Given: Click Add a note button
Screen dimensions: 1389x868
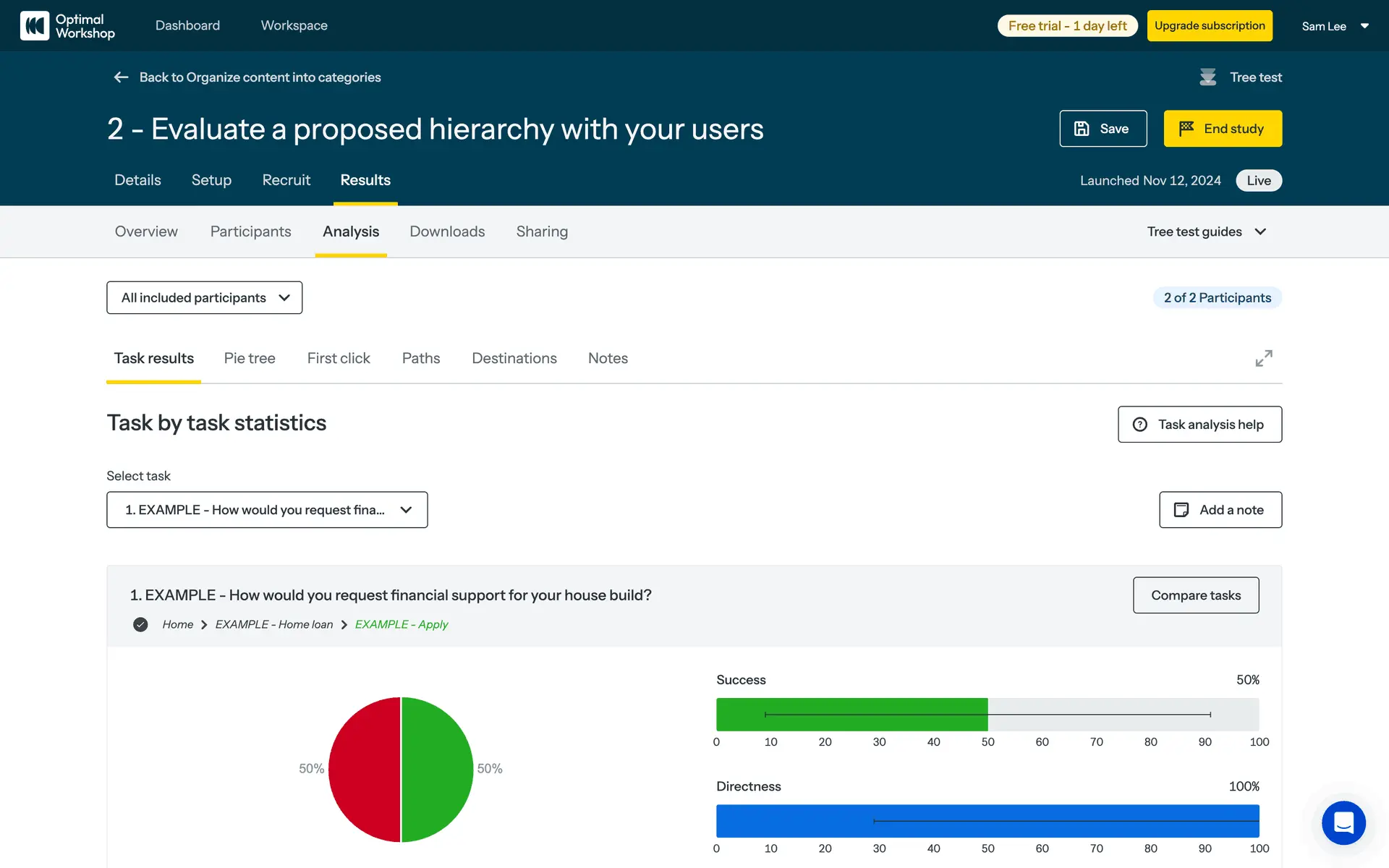Looking at the screenshot, I should tap(1220, 510).
